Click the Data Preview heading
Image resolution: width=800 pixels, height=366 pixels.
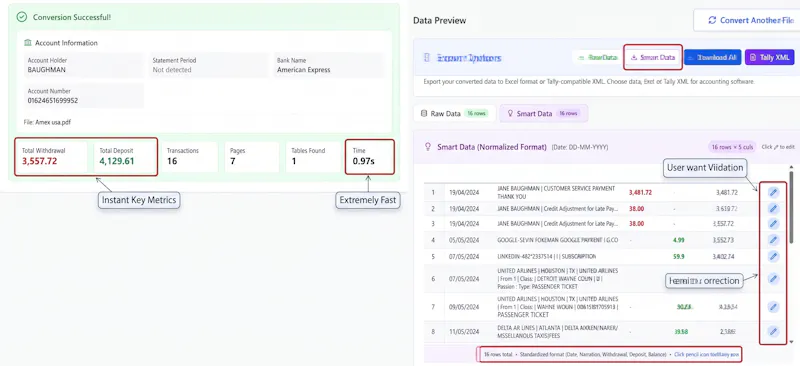440,20
